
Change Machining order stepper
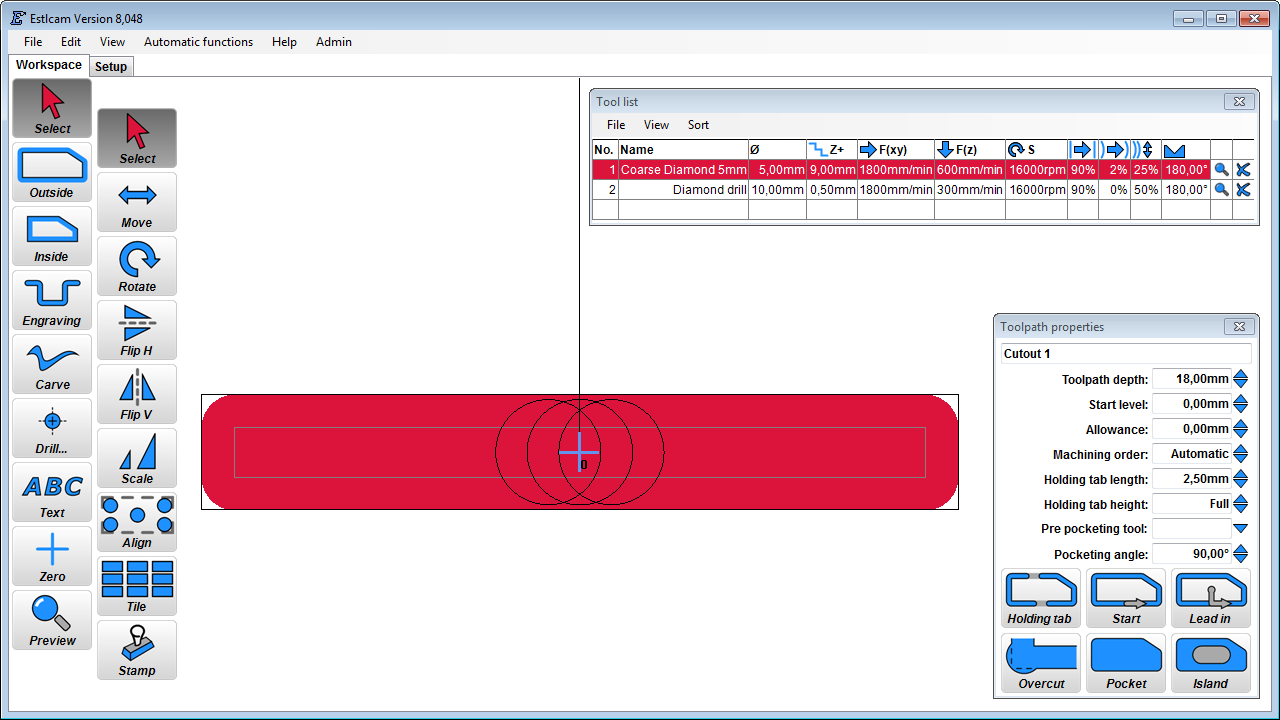coord(1241,454)
